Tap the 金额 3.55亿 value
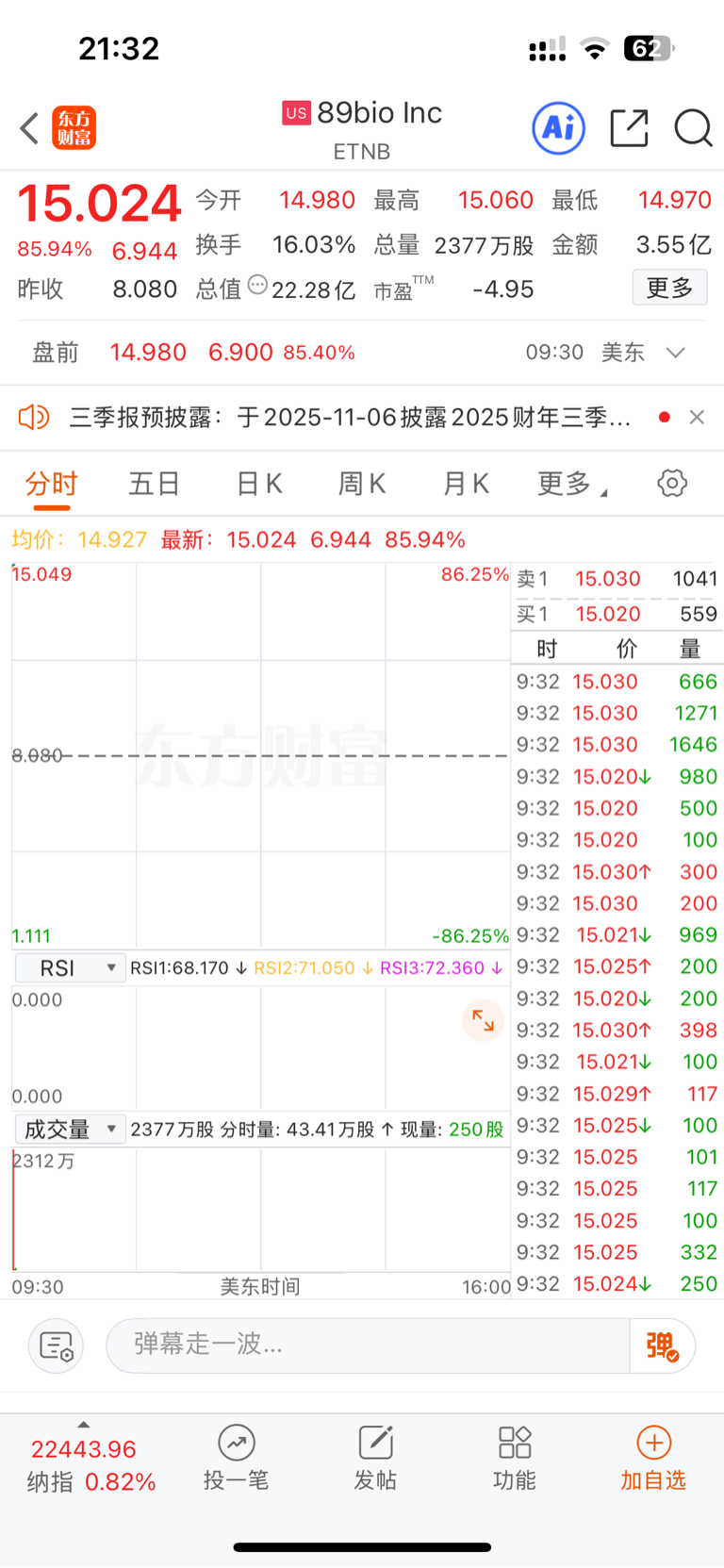724x1568 pixels. click(x=673, y=245)
